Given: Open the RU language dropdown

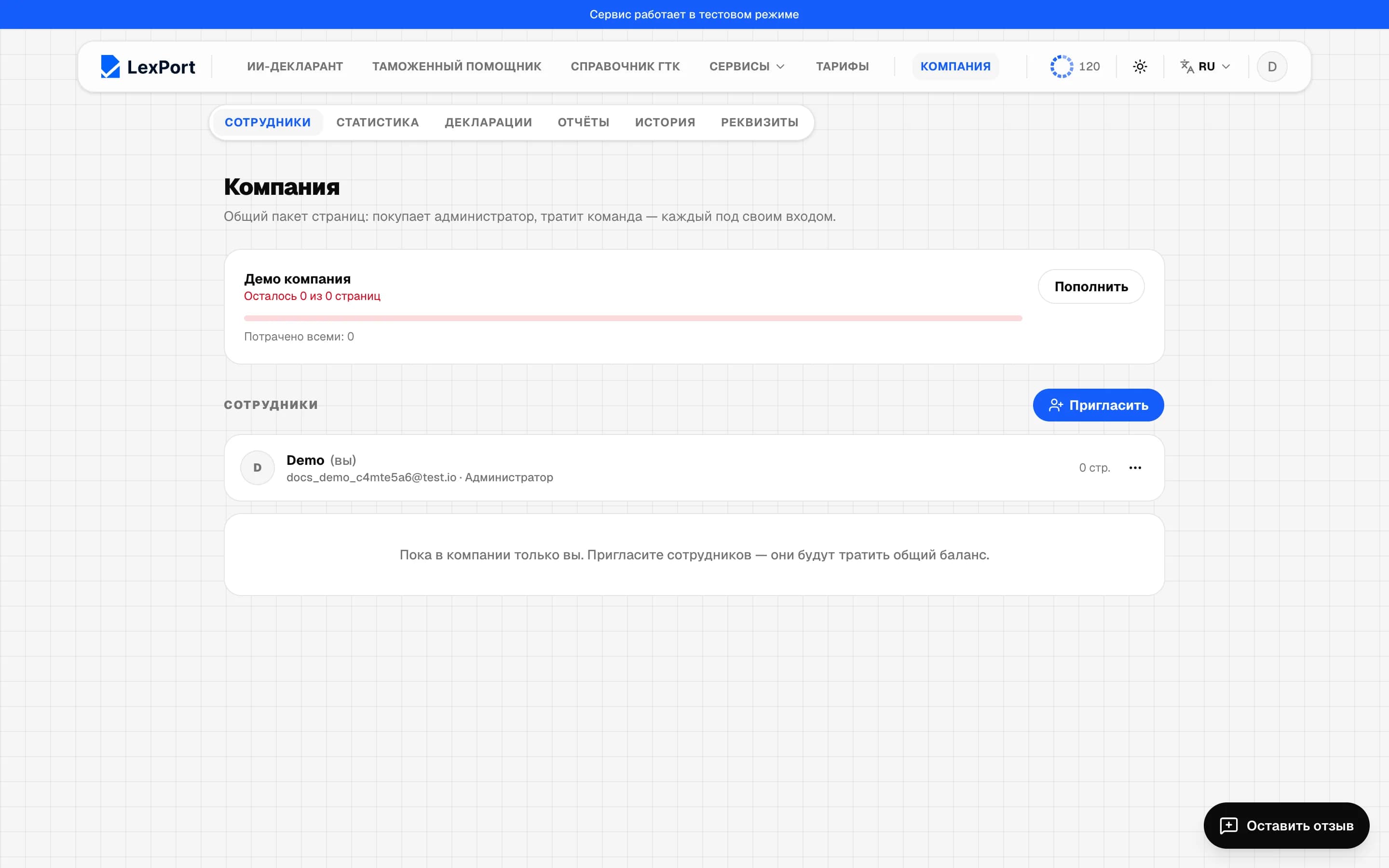Looking at the screenshot, I should pyautogui.click(x=1205, y=67).
